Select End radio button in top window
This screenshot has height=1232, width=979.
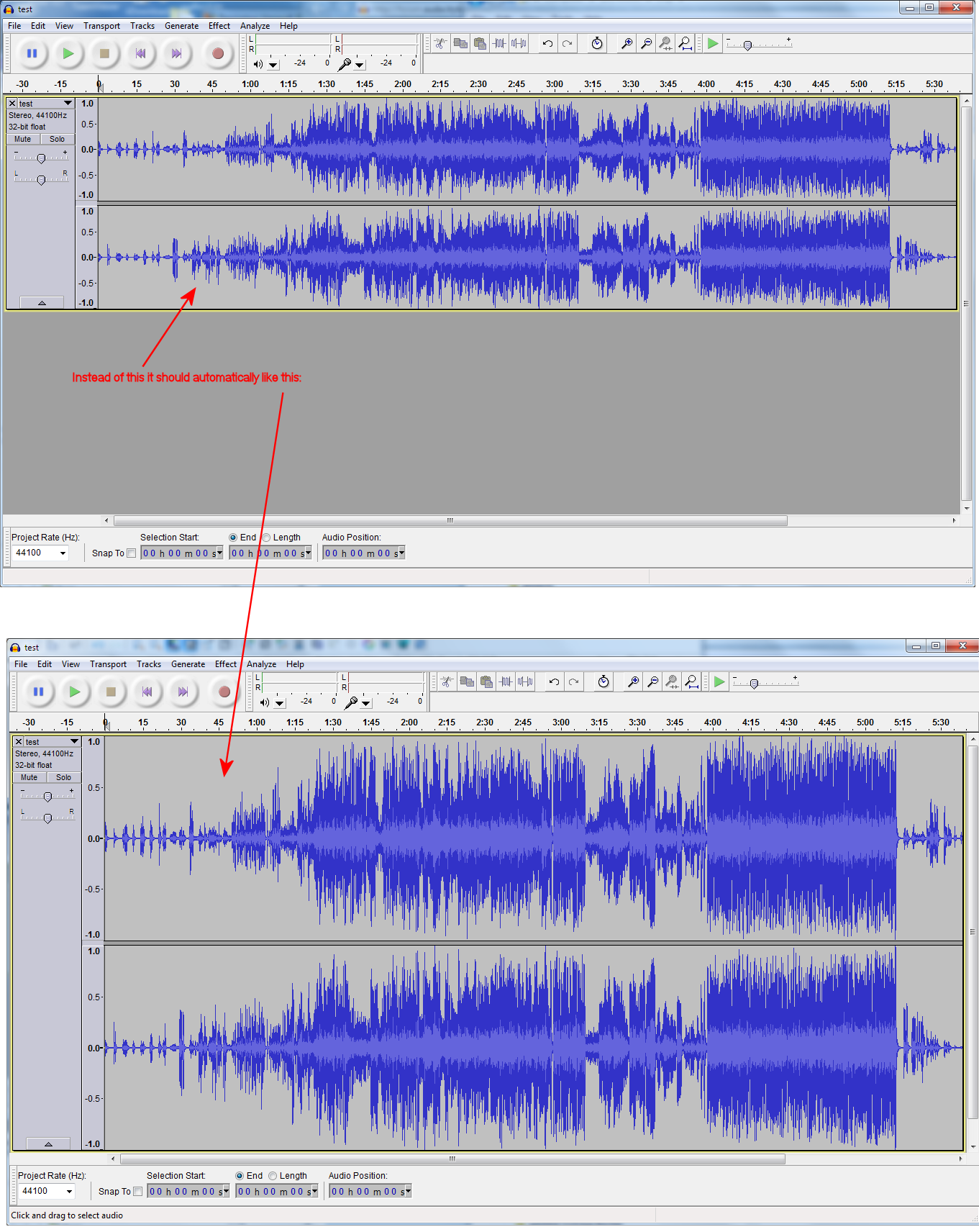(233, 538)
